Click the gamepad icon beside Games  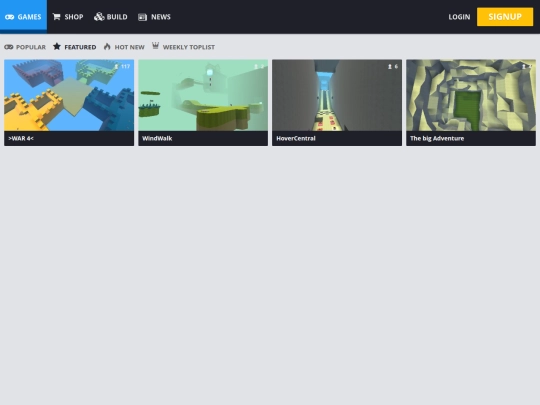[10, 17]
